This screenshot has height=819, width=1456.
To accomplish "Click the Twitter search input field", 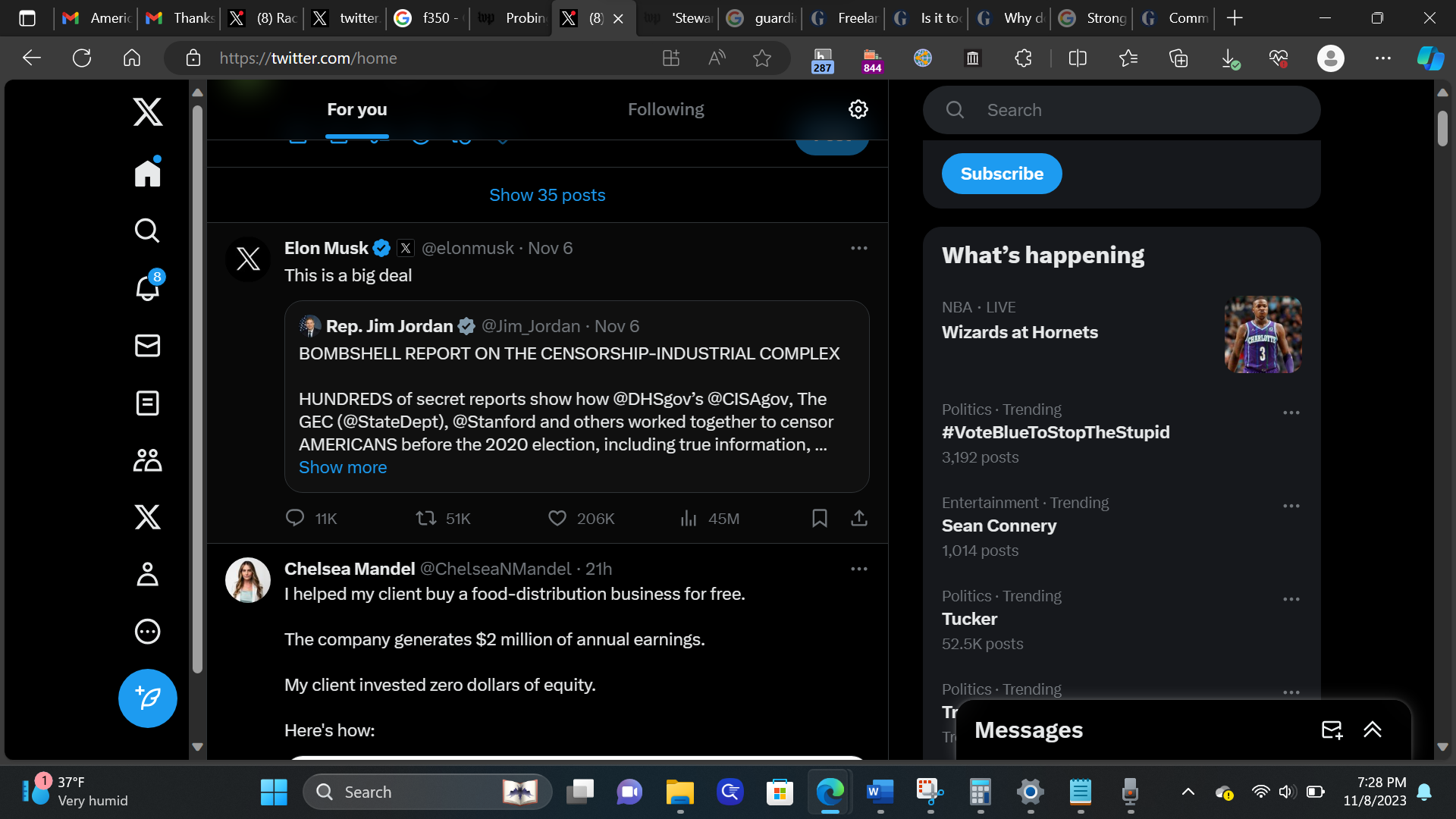I will (1121, 110).
